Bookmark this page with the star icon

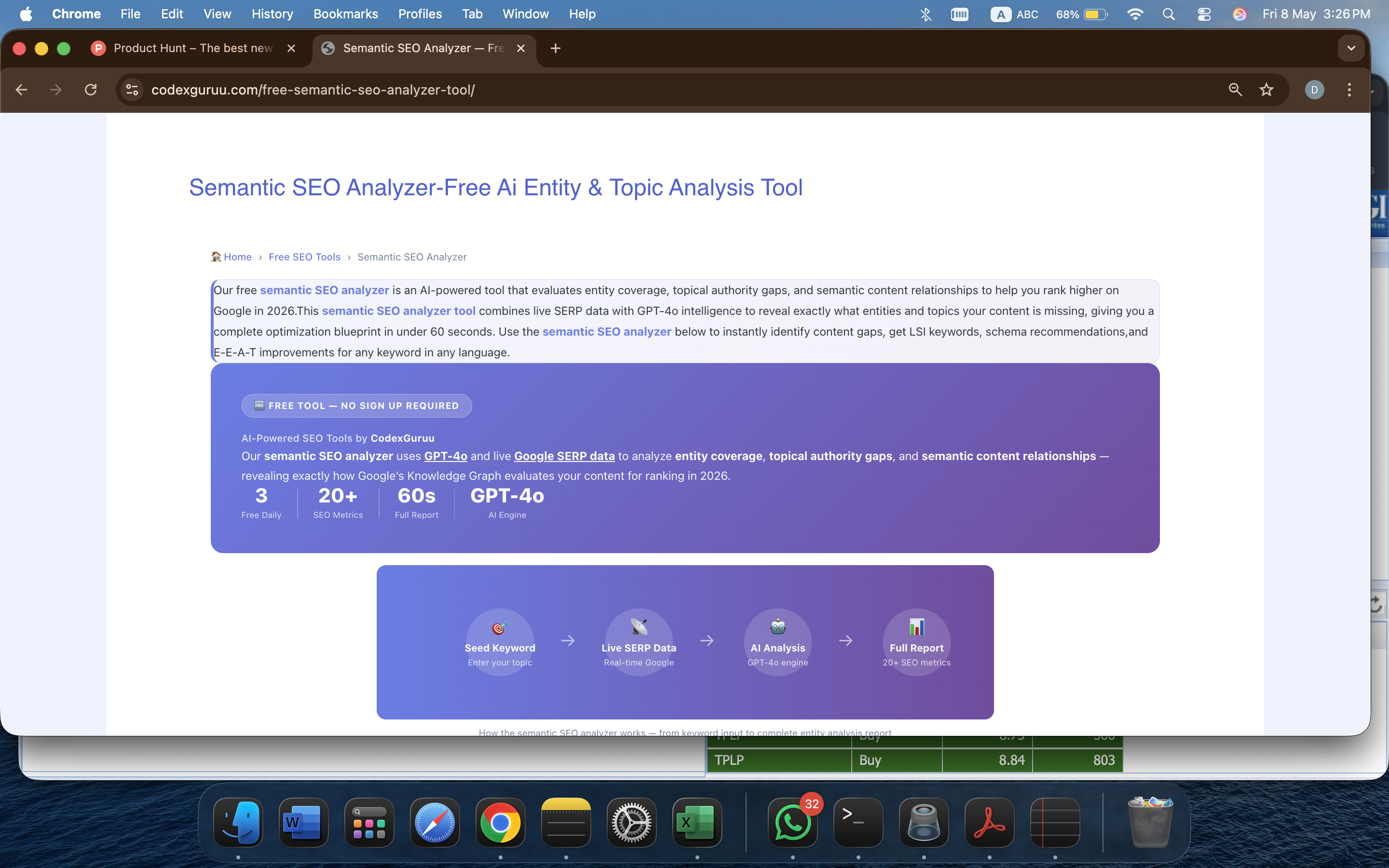tap(1266, 90)
